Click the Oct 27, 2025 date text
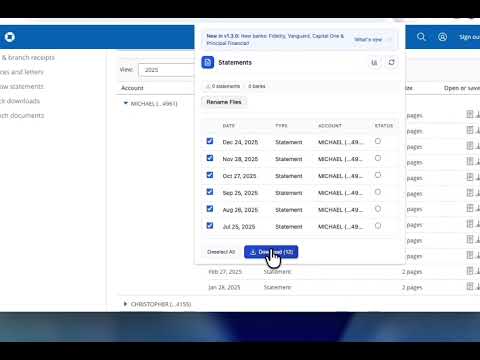The height and width of the screenshot is (360, 480). (x=239, y=176)
